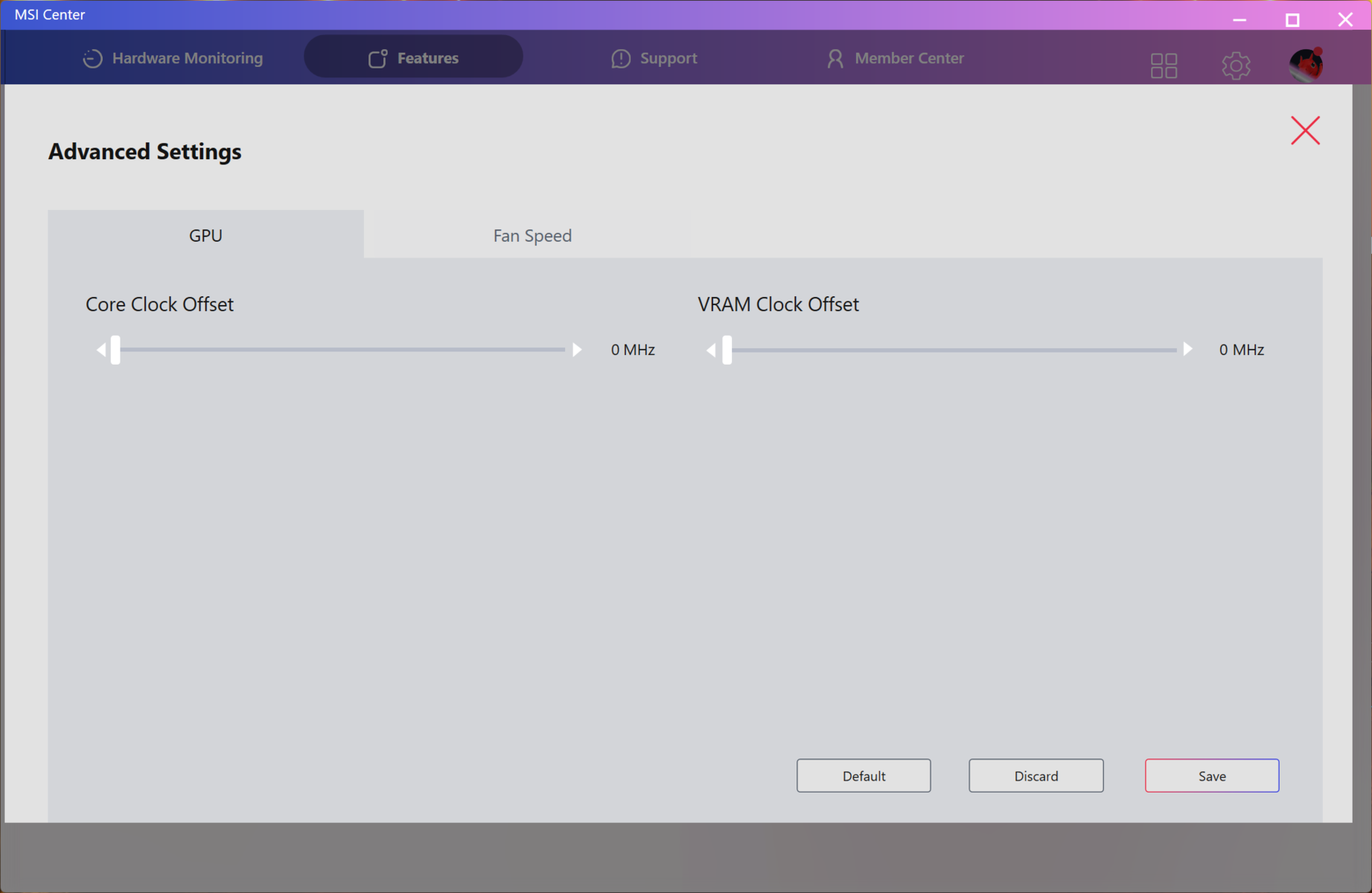
Task: Open the apps grid icon
Action: coord(1164,65)
